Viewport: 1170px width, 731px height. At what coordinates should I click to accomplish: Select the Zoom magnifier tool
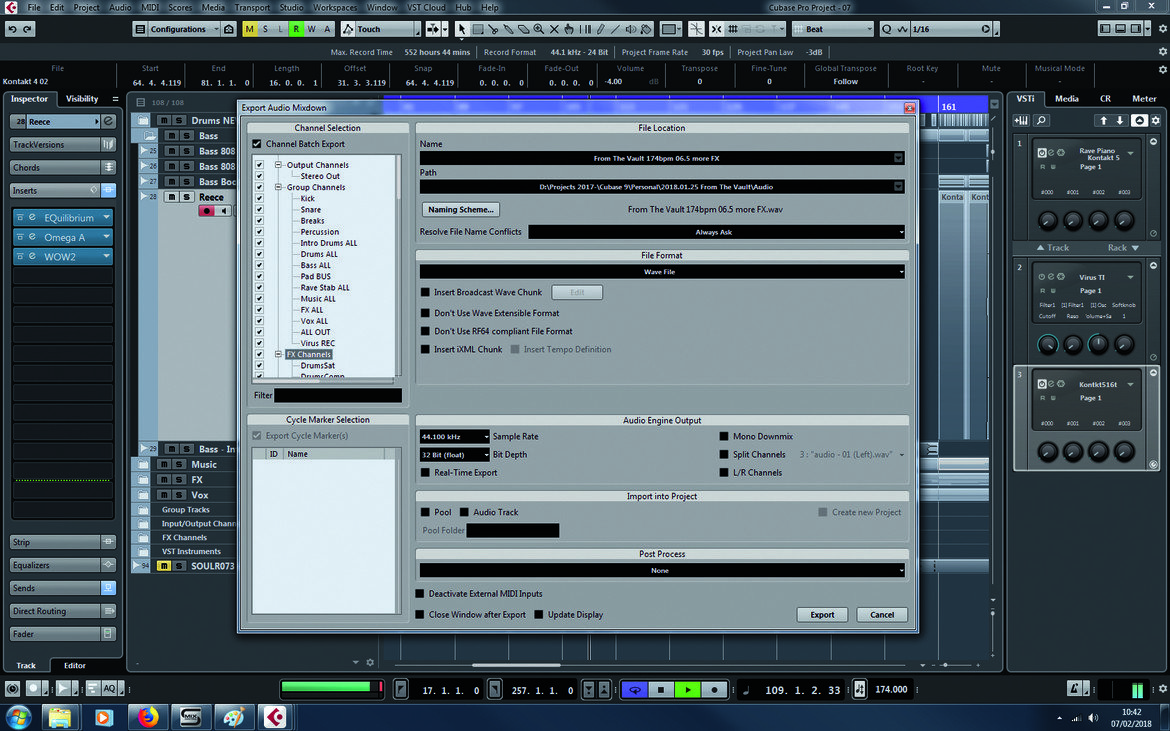[539, 29]
